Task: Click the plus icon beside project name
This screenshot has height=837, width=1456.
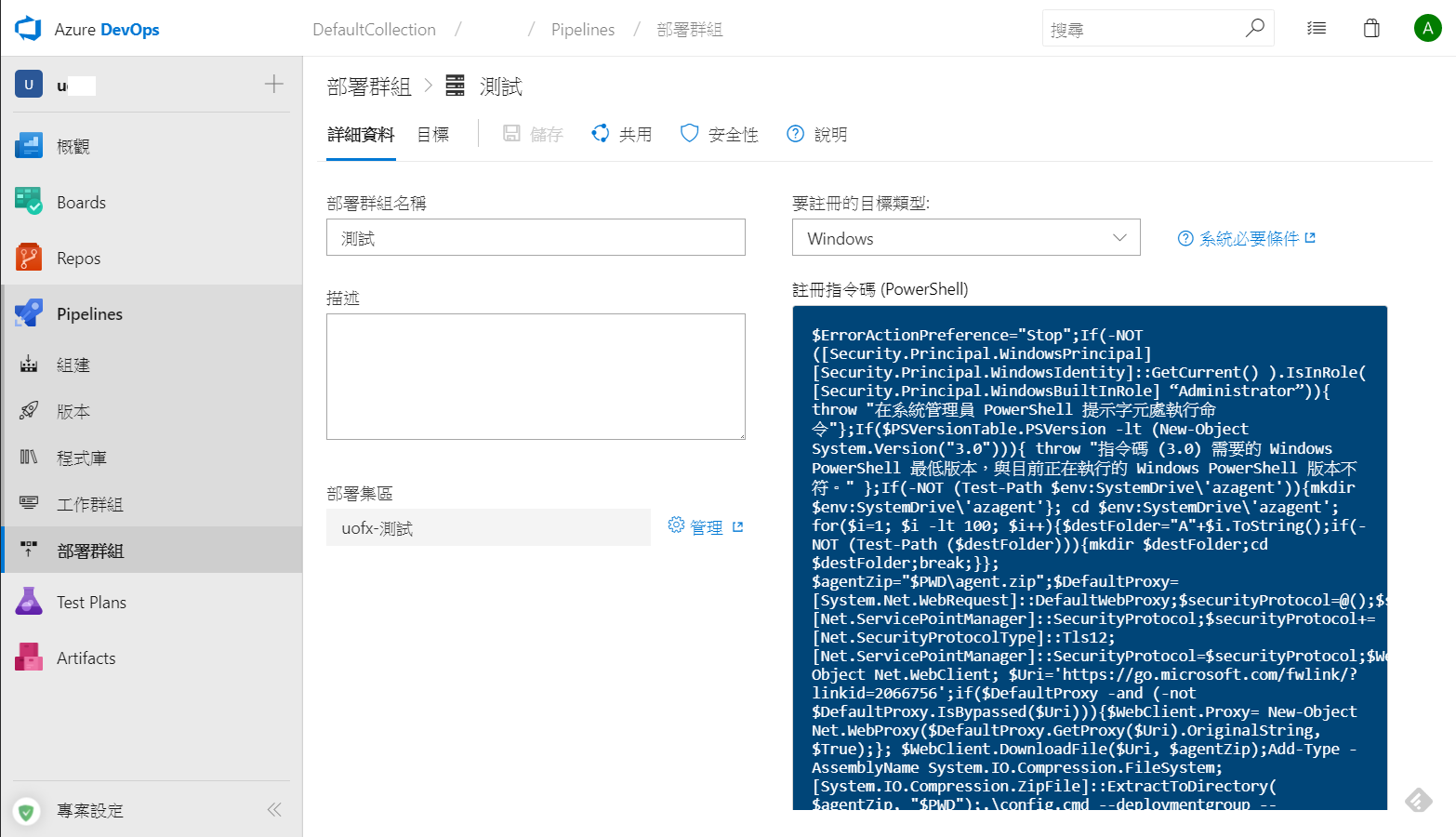Action: [x=274, y=84]
